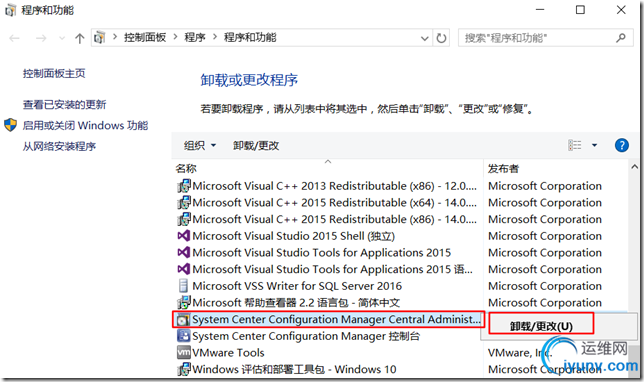Click 卸载/更改 in the toolbar
644x382 pixels.
click(256, 145)
